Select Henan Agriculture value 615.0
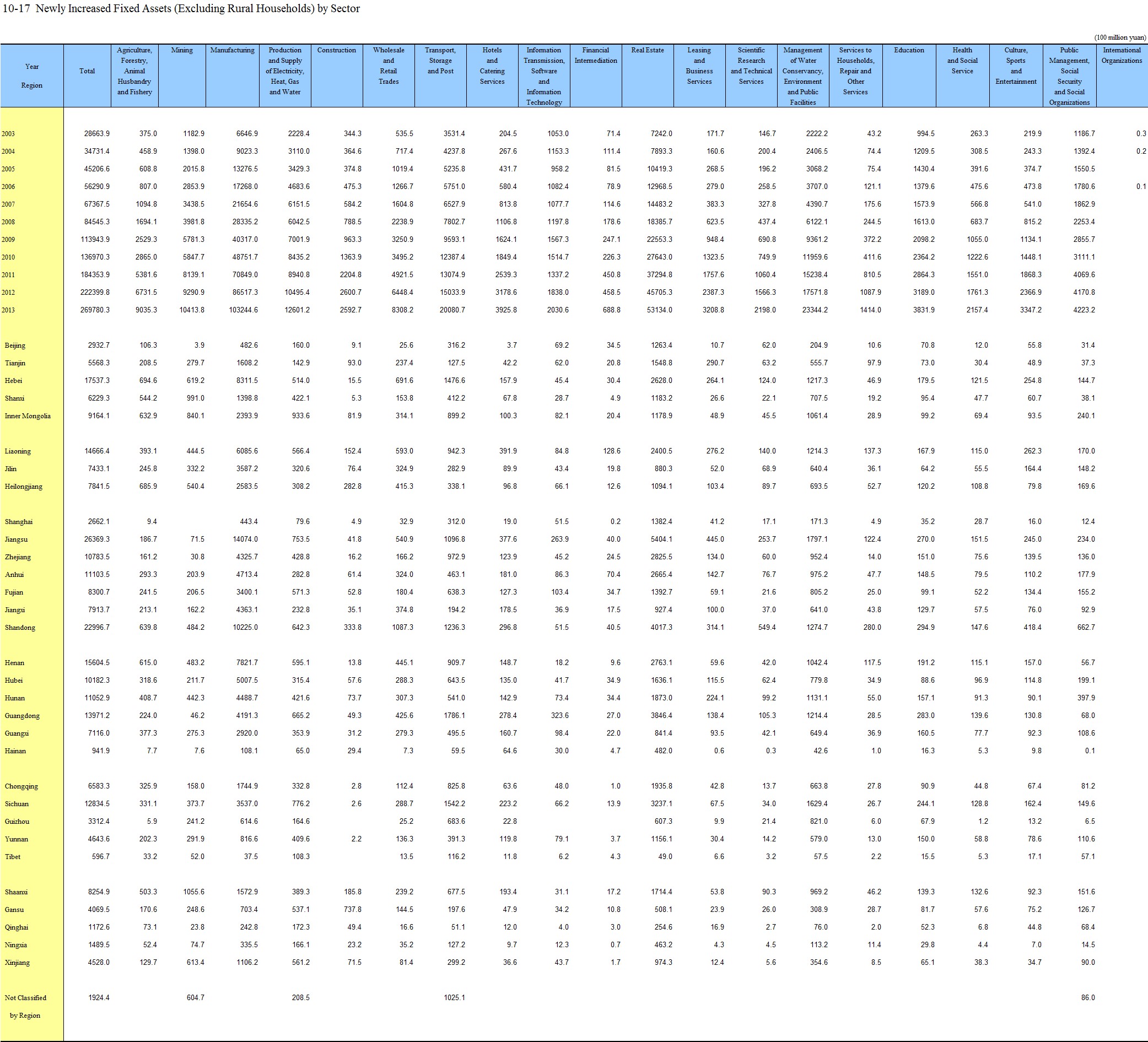The height and width of the screenshot is (1042, 1148). pos(148,663)
